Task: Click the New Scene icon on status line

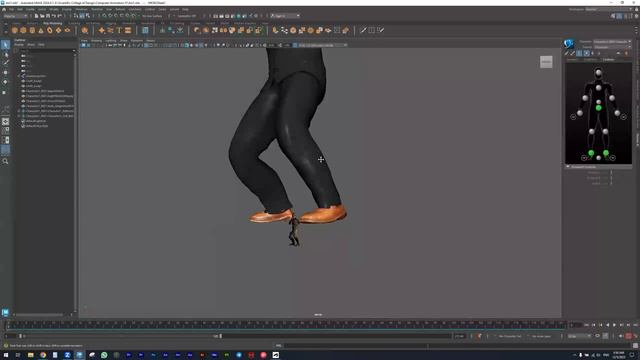Action: coord(36,16)
